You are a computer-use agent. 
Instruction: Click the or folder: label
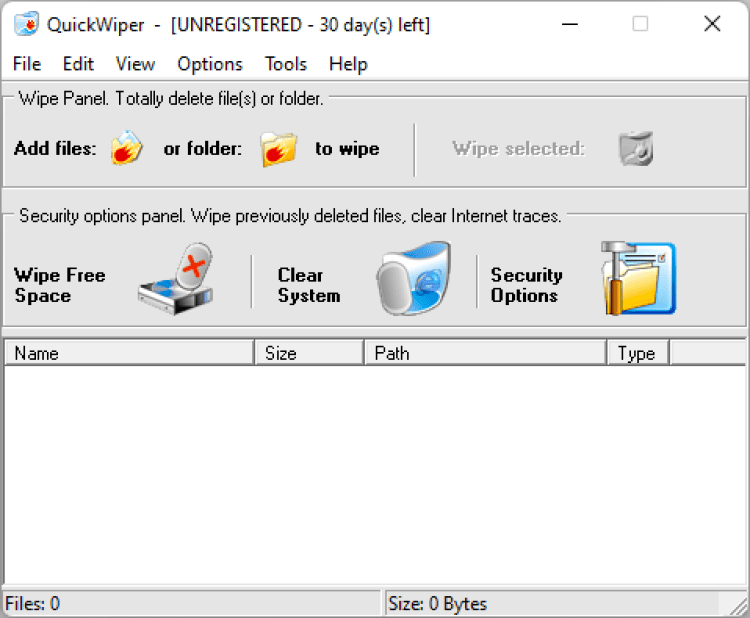203,149
